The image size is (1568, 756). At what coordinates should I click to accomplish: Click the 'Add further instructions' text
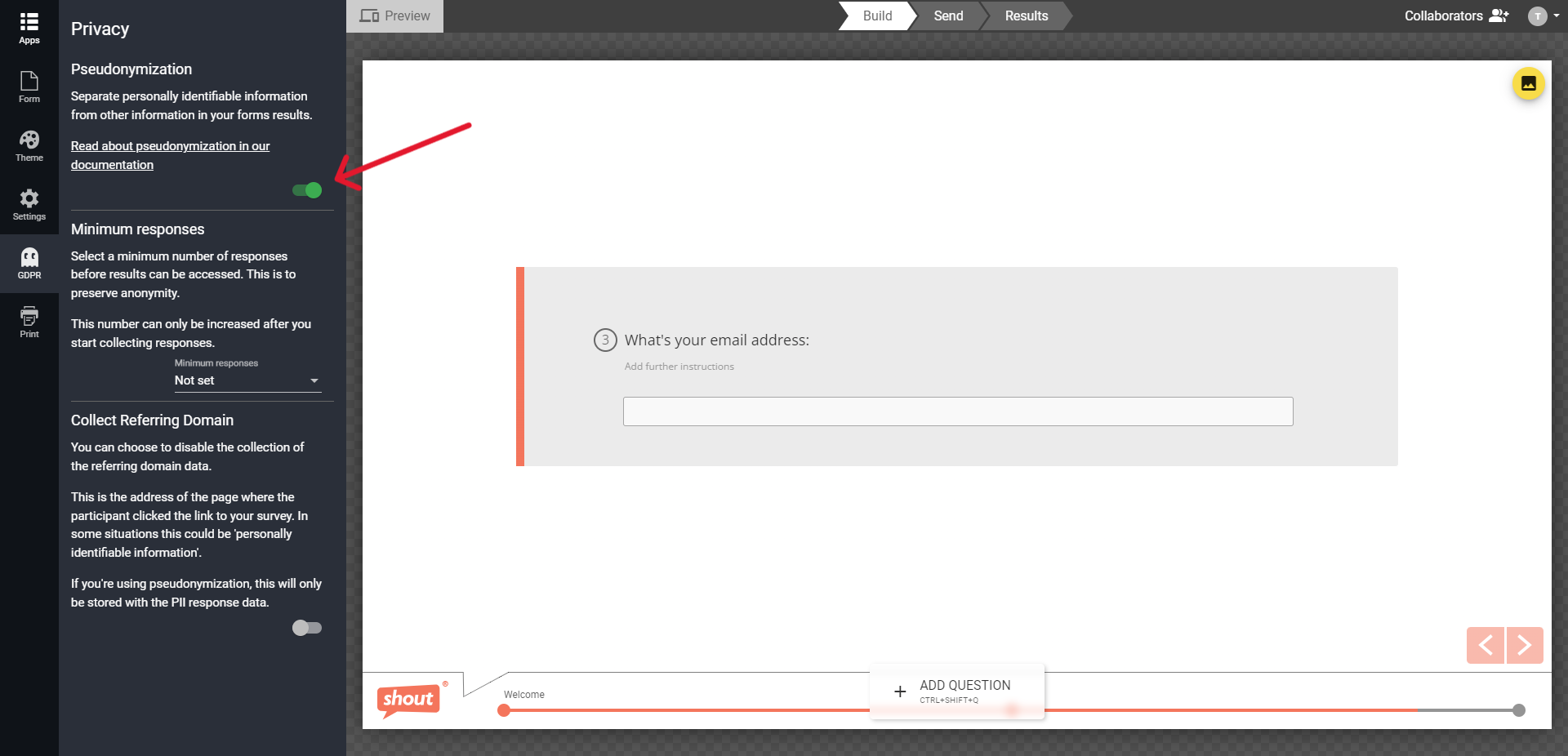tap(679, 367)
